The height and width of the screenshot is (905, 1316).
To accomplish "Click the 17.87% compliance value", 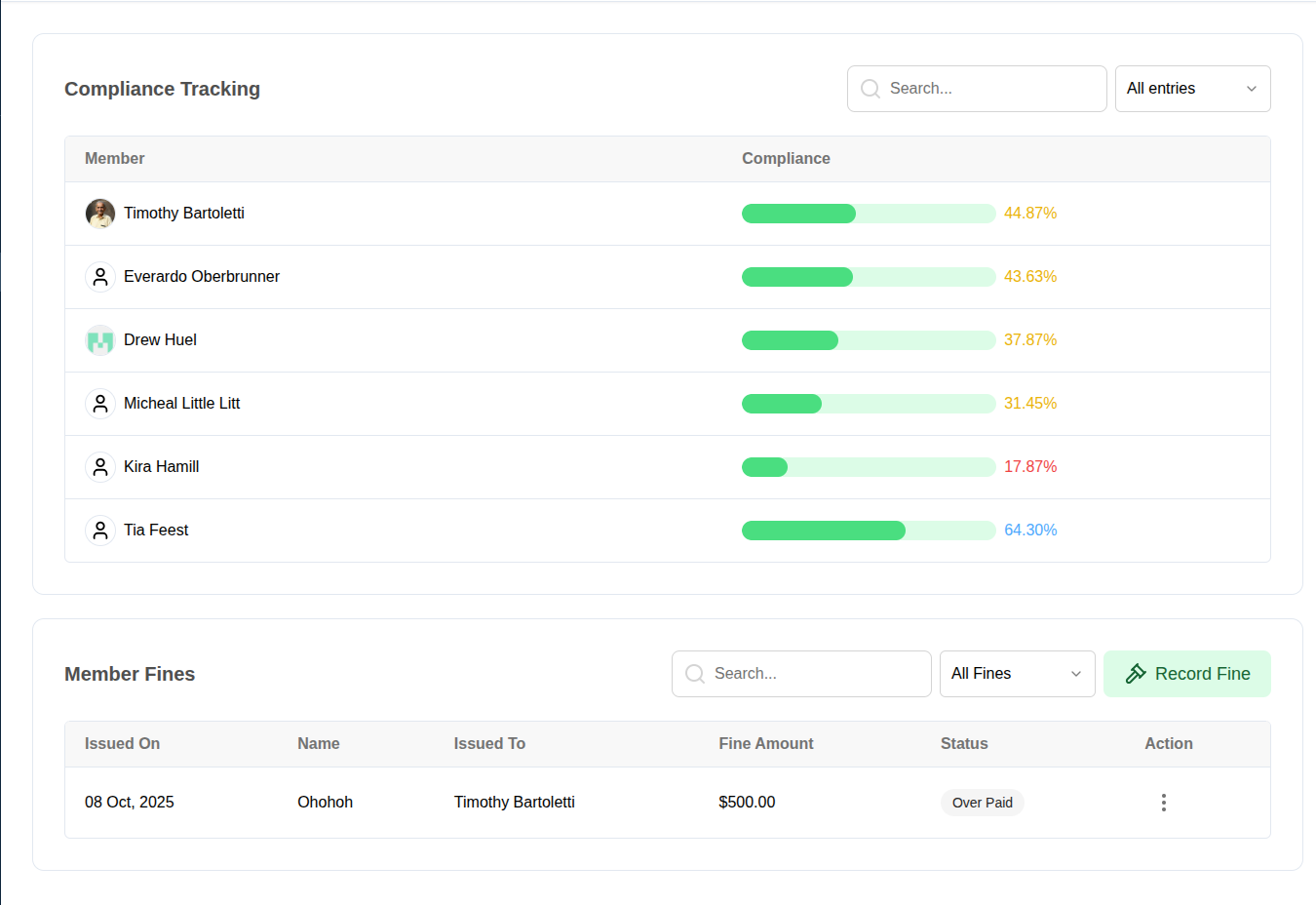I will tap(1030, 467).
